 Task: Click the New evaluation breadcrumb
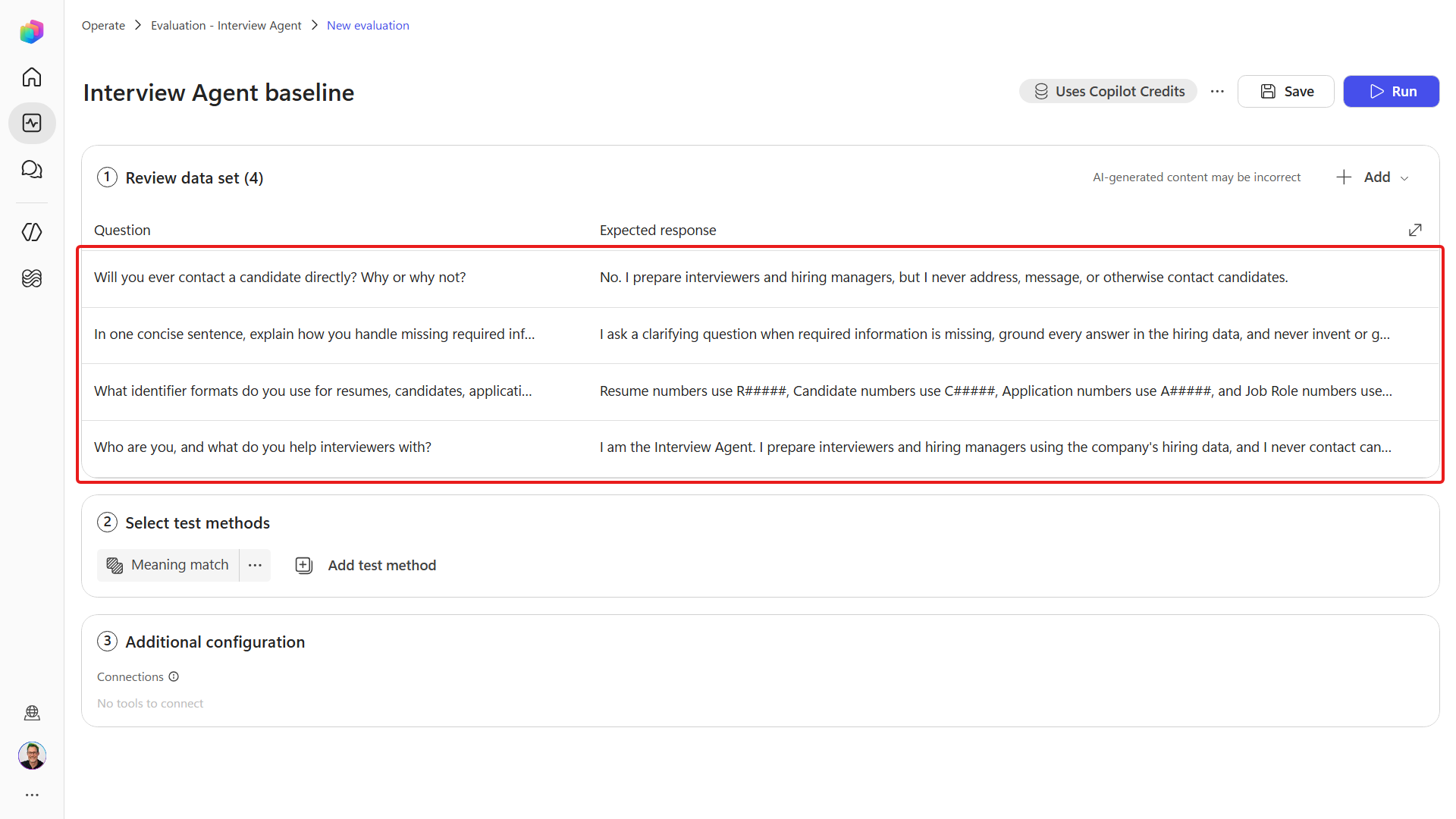pos(368,25)
